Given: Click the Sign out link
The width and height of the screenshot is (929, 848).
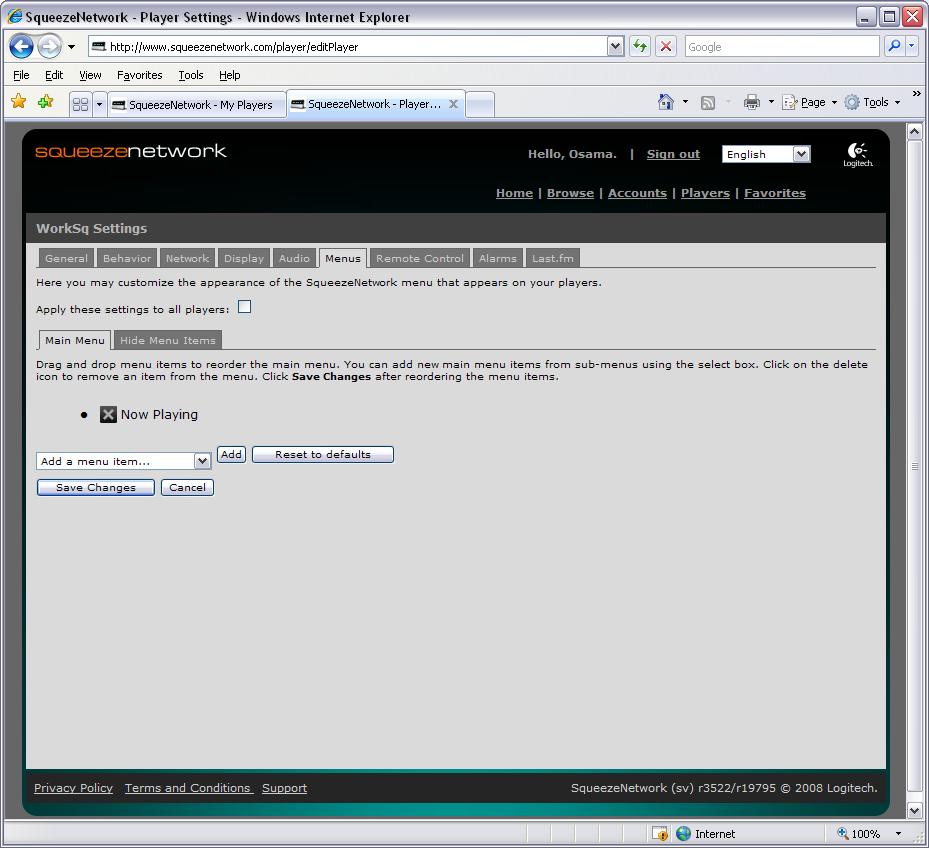Looking at the screenshot, I should point(673,154).
